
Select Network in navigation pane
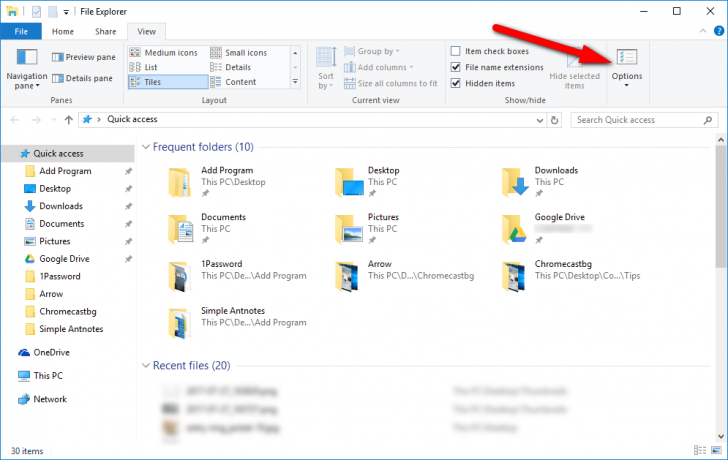43,399
